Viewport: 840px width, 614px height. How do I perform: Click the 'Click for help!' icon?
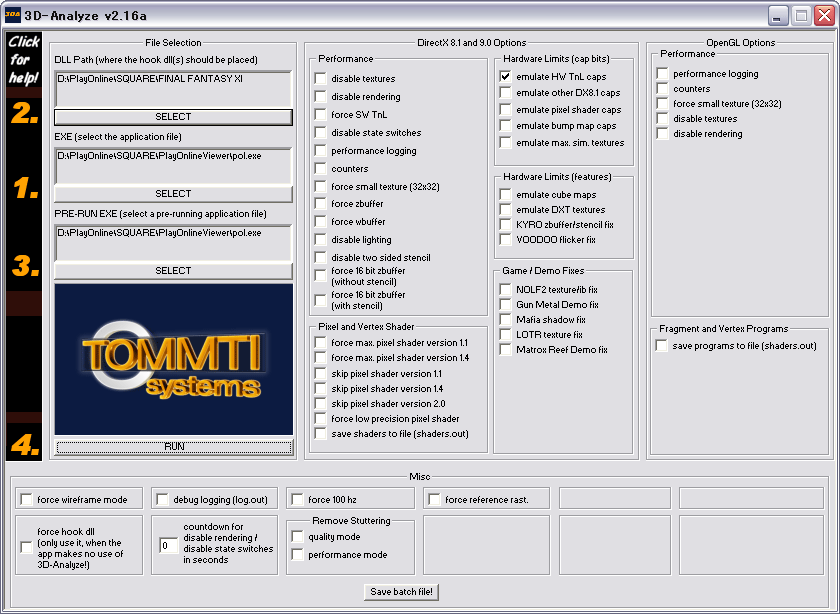[x=23, y=61]
